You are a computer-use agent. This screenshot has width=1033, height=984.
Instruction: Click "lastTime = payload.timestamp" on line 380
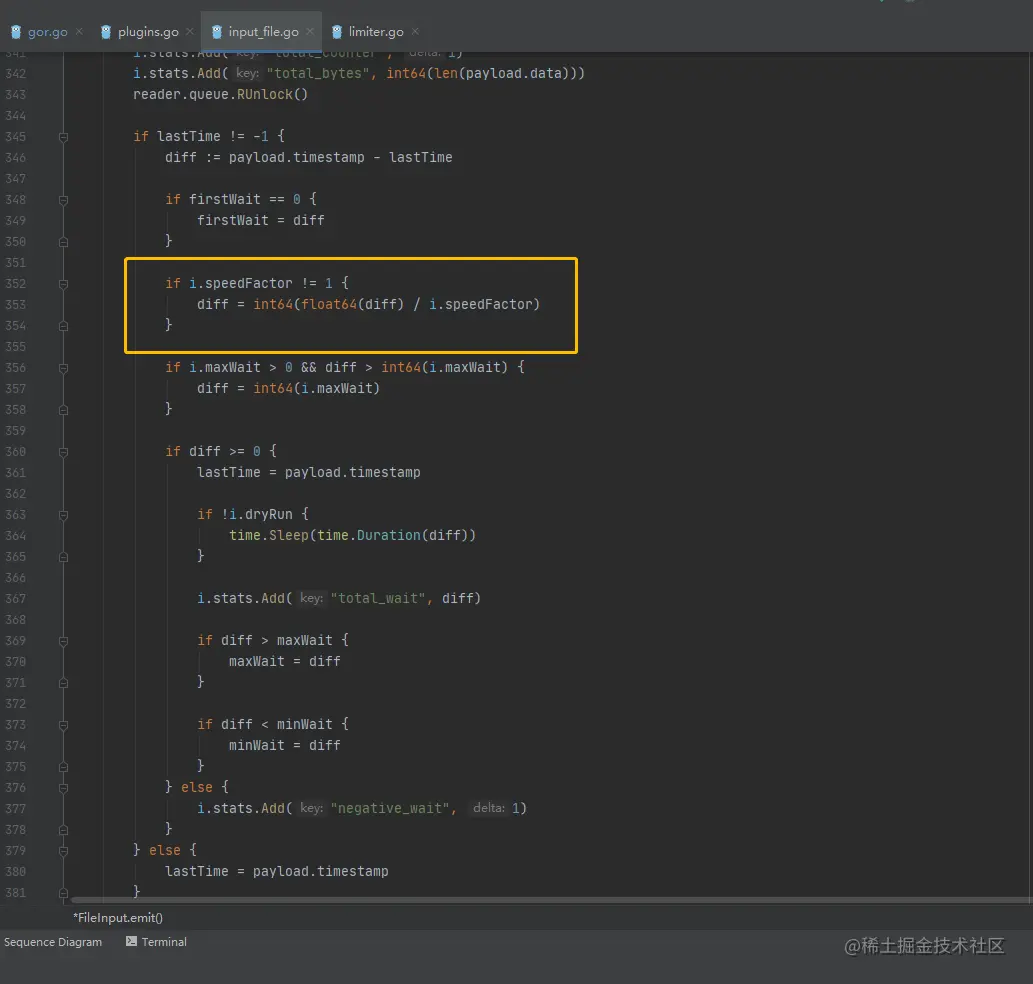click(x=277, y=871)
